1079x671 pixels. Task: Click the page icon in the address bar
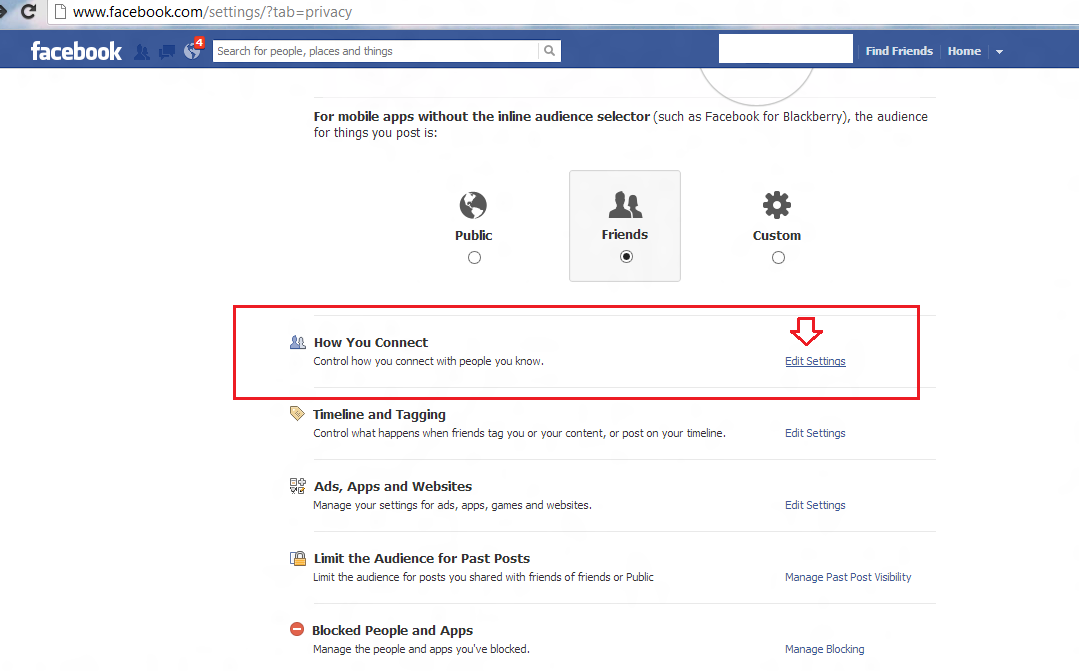click(60, 12)
